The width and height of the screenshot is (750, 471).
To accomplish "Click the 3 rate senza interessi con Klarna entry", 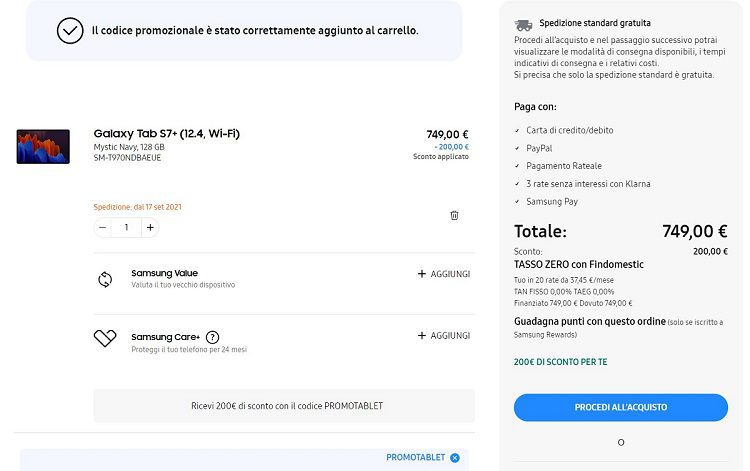I will point(588,184).
